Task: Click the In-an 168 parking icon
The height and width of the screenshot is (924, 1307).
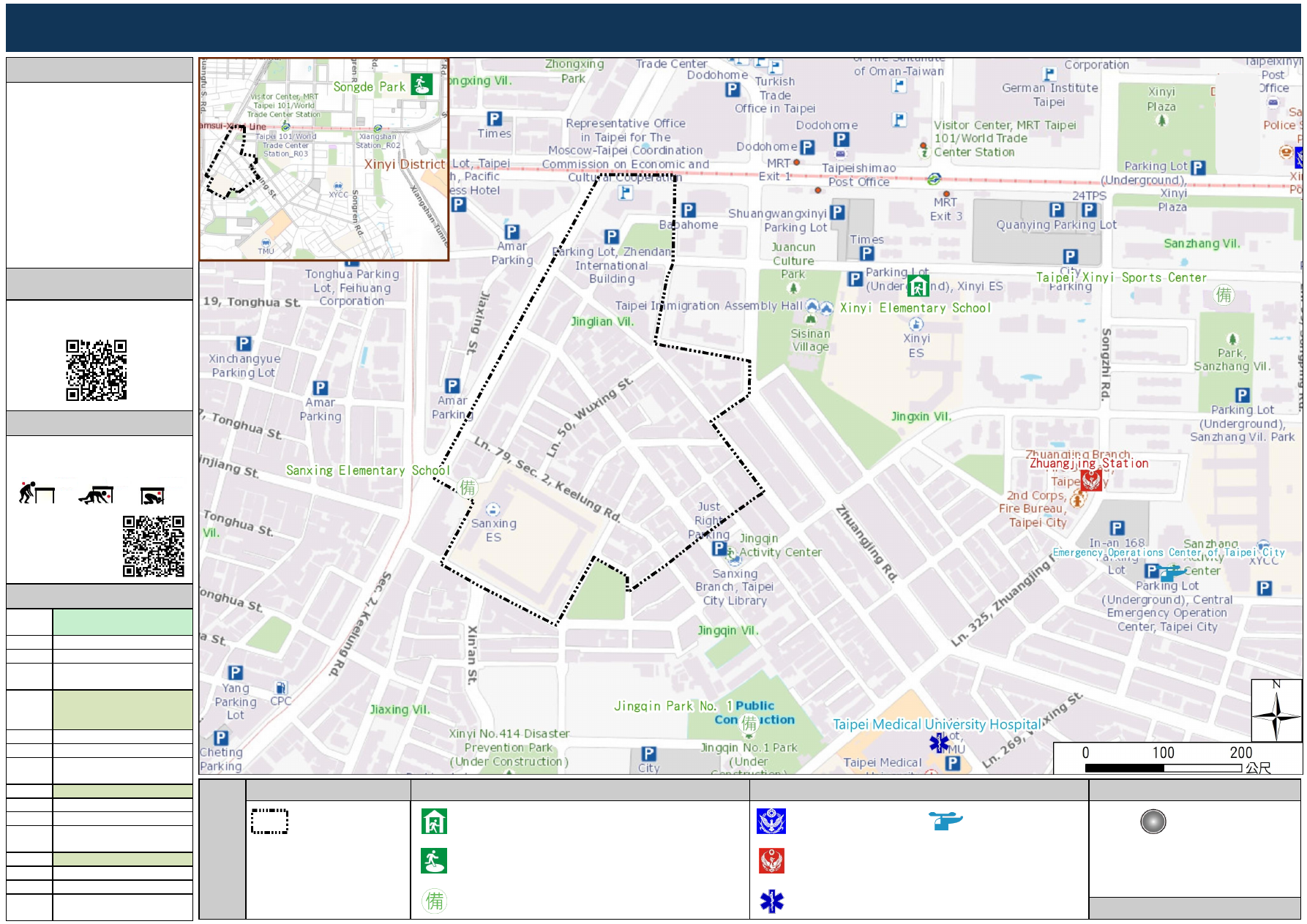Action: (1117, 528)
